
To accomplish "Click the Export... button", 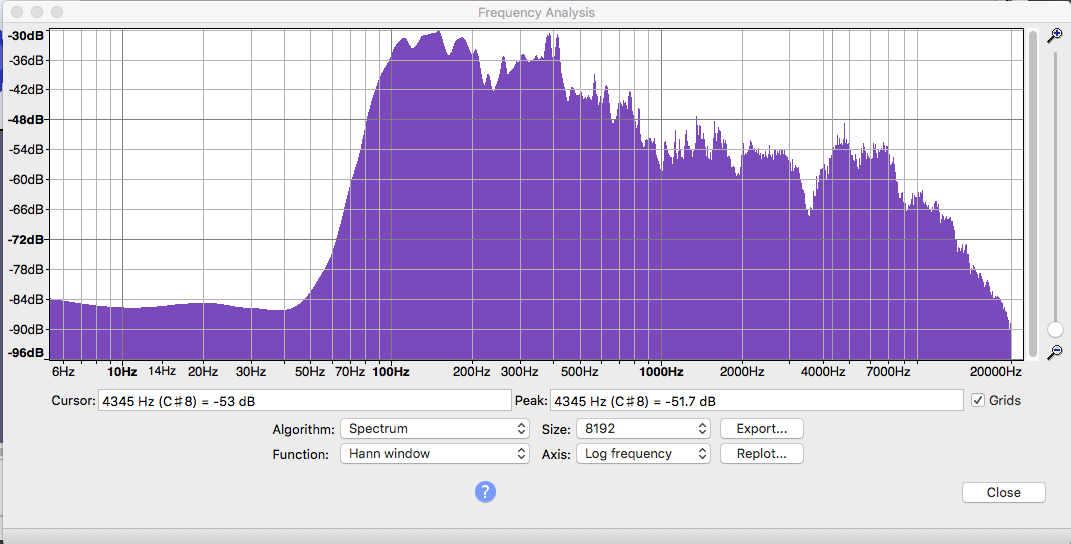I will (762, 429).
